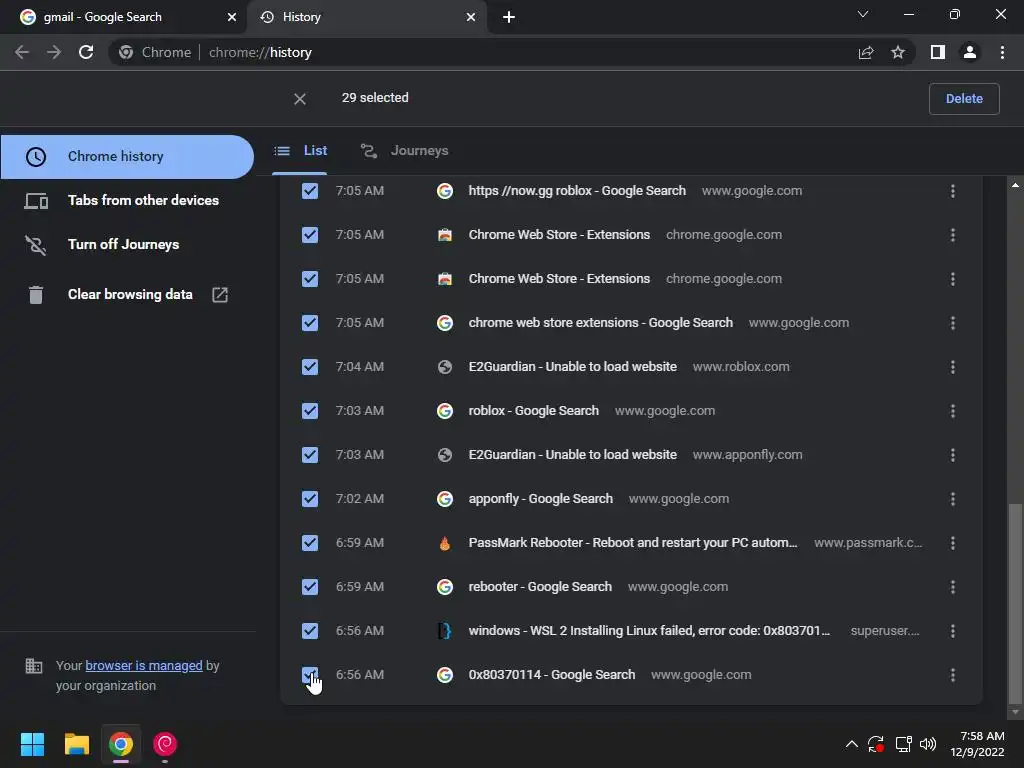The height and width of the screenshot is (768, 1024).
Task: Open actions menu for E2Guardian www.roblox.com entry
Action: tap(953, 367)
